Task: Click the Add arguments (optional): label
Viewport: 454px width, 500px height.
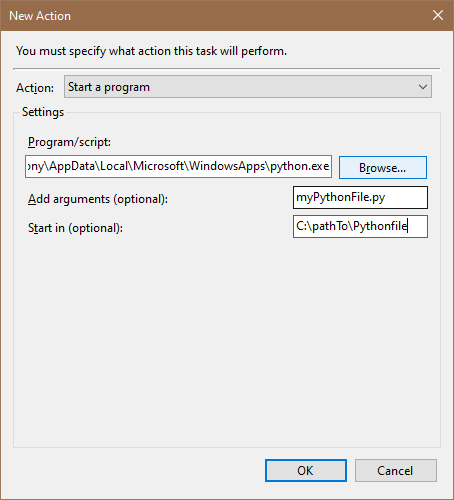Action: coord(98,199)
